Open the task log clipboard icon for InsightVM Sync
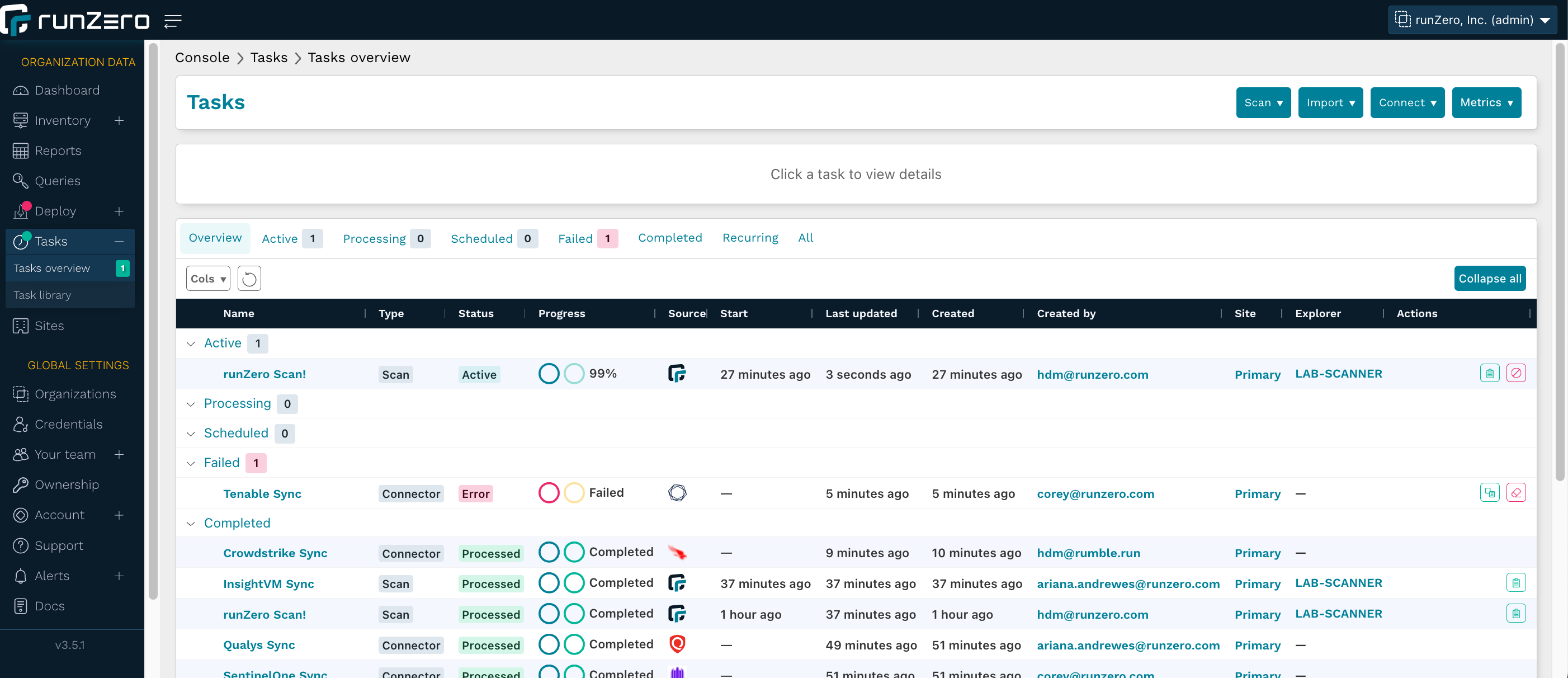The height and width of the screenshot is (678, 1568). pyautogui.click(x=1517, y=582)
